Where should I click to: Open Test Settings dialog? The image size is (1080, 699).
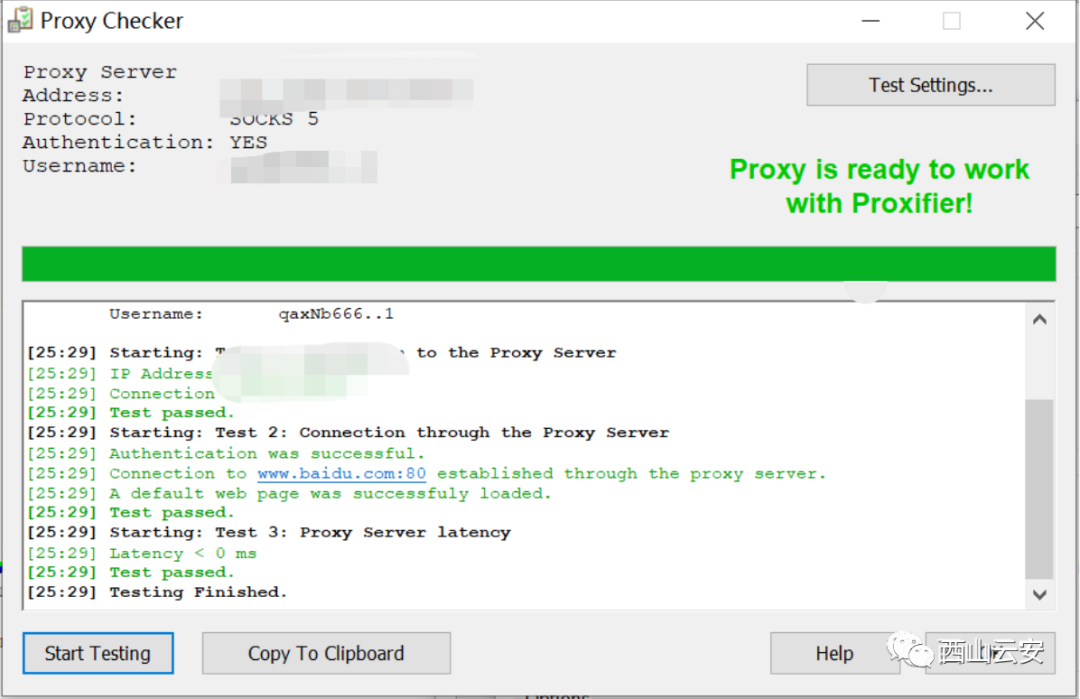tap(931, 85)
